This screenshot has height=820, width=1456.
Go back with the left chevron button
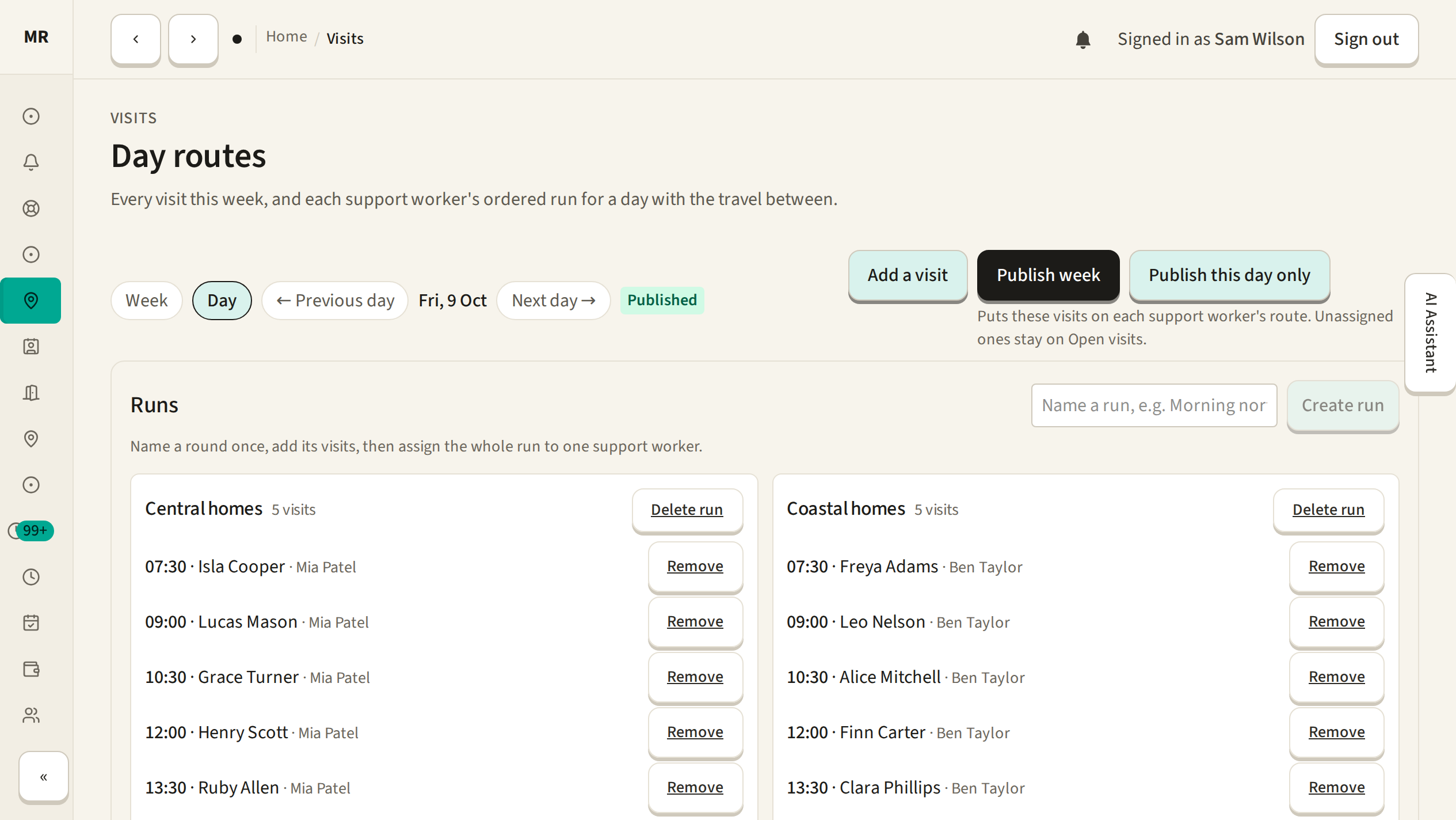tap(136, 39)
